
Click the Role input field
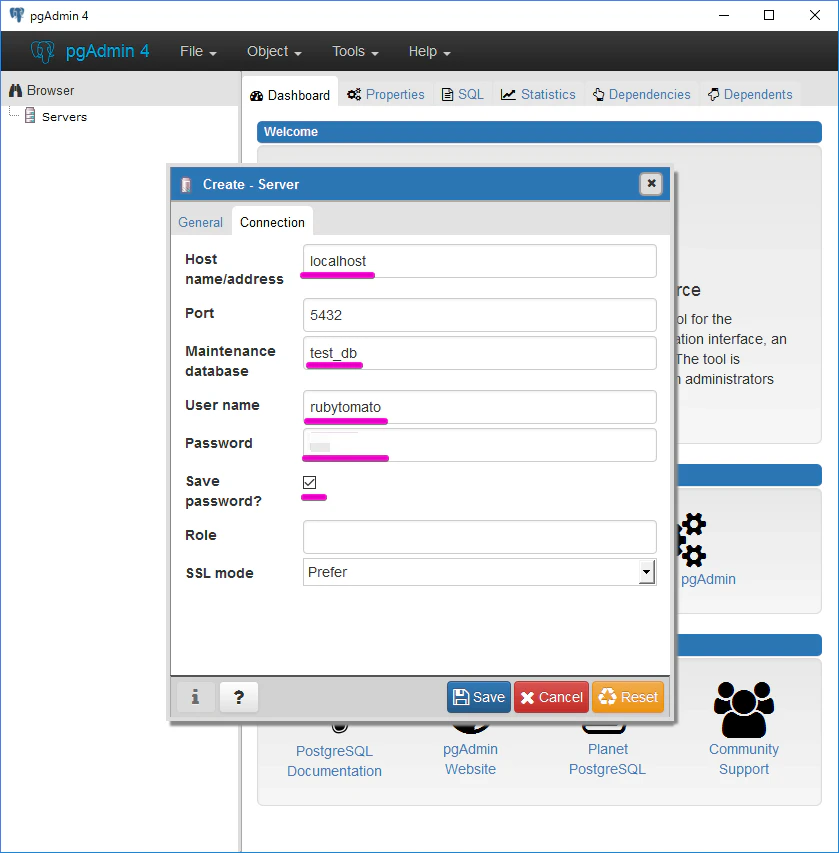click(x=479, y=537)
